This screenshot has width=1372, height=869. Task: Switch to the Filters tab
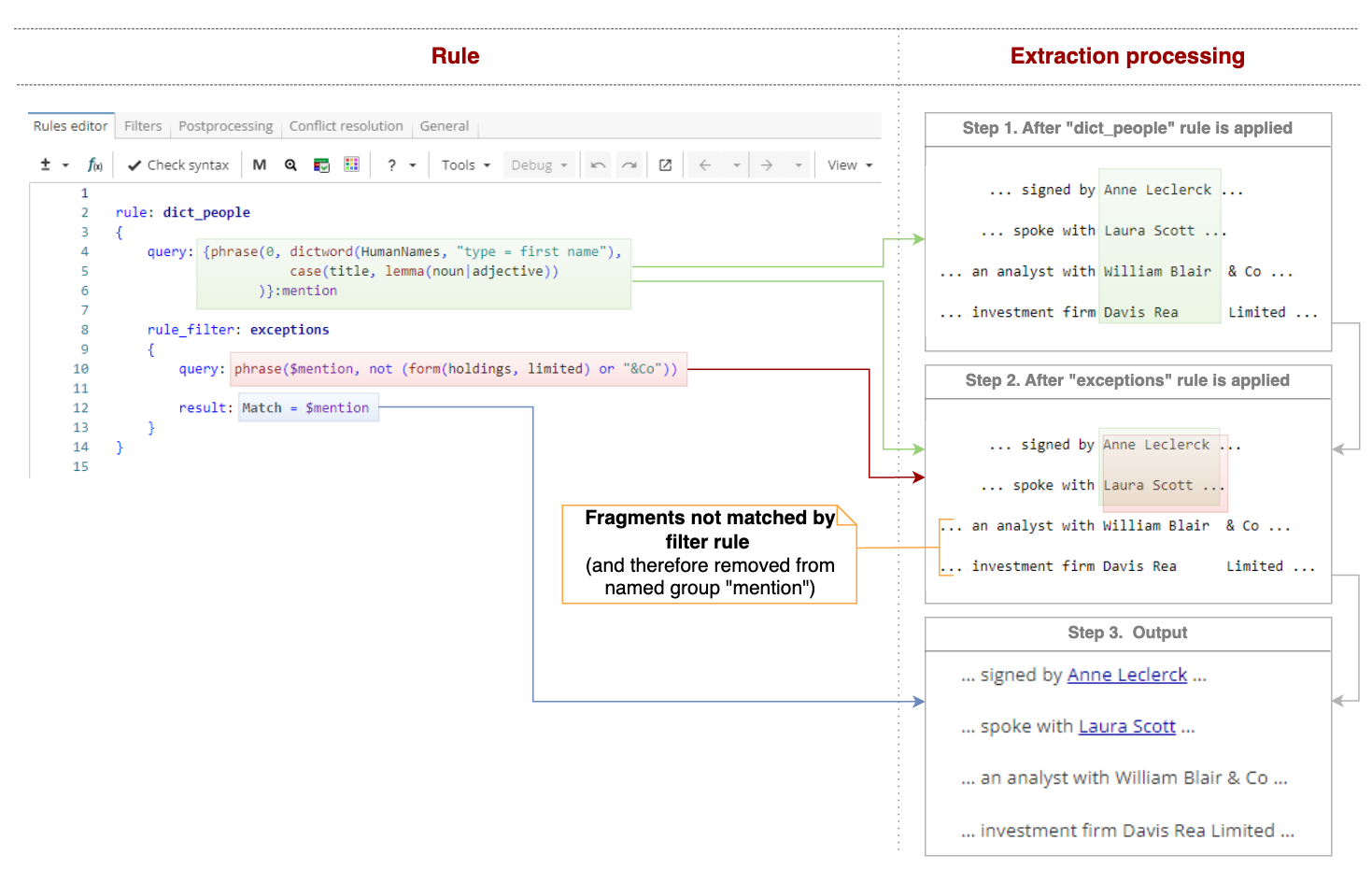[142, 126]
